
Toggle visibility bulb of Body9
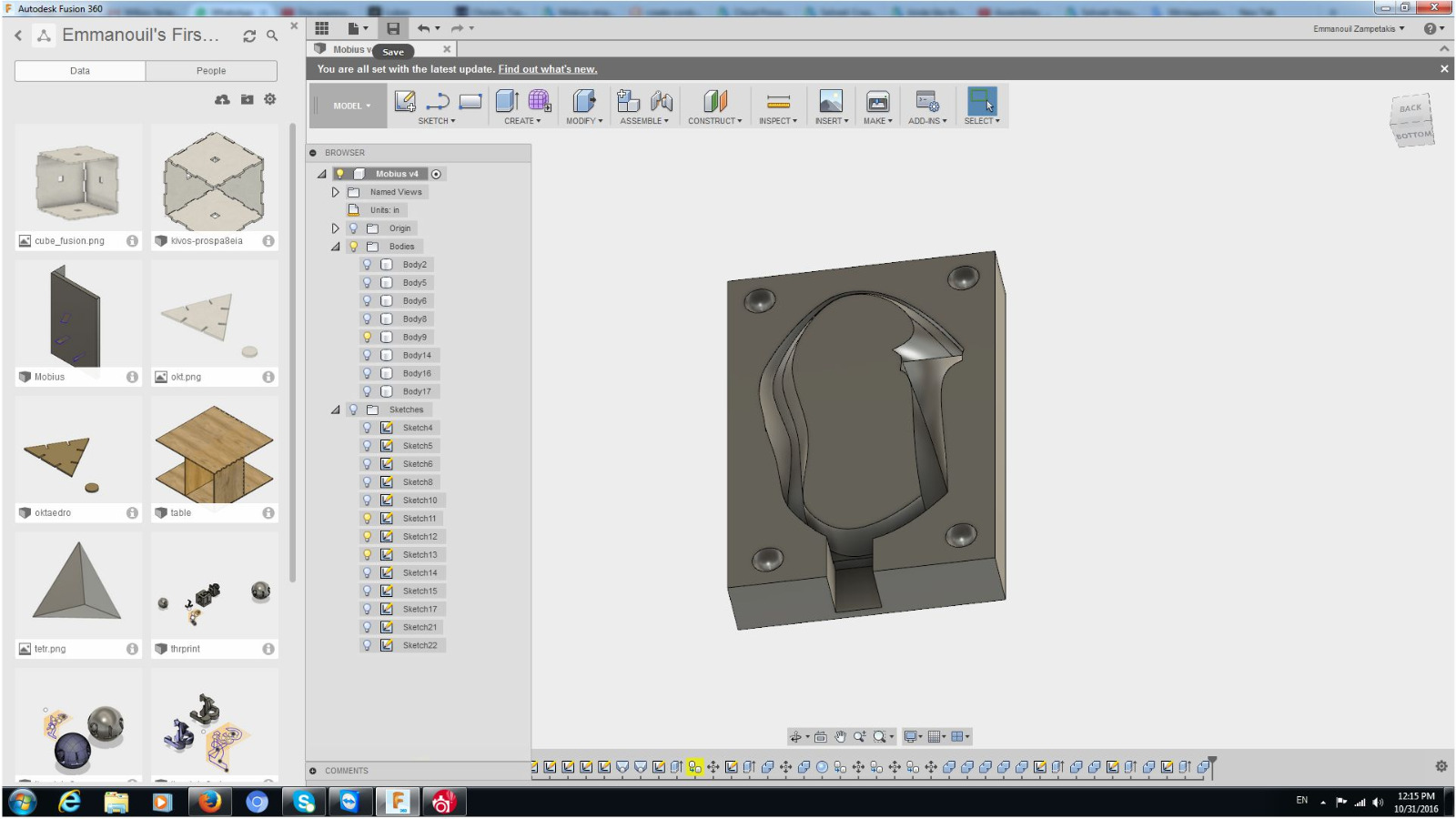pos(368,338)
